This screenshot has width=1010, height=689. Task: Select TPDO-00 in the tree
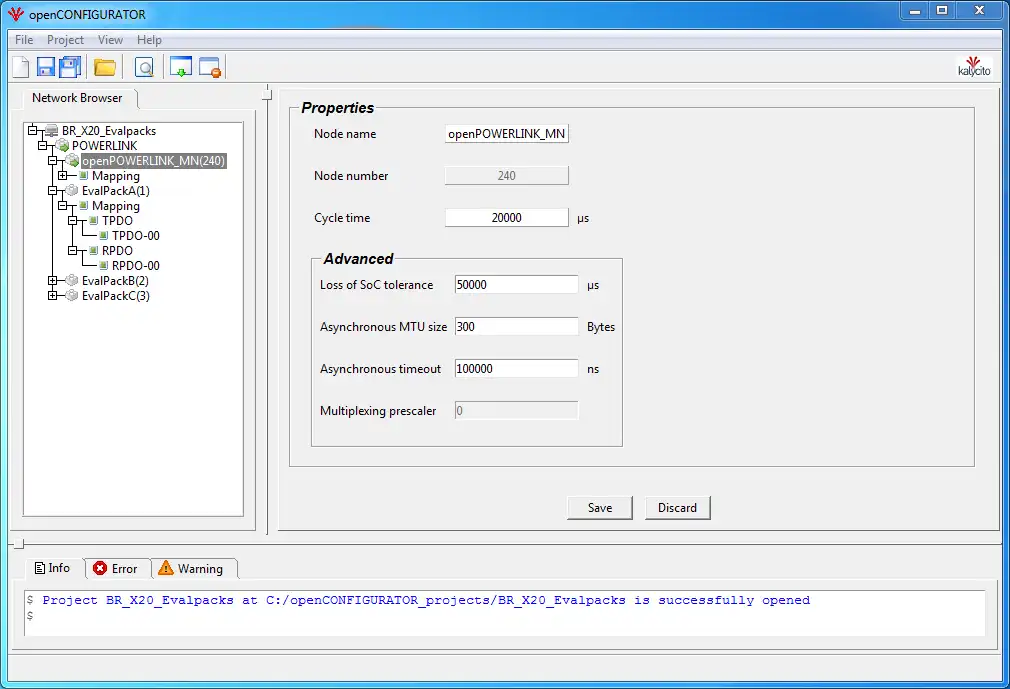click(x=136, y=236)
